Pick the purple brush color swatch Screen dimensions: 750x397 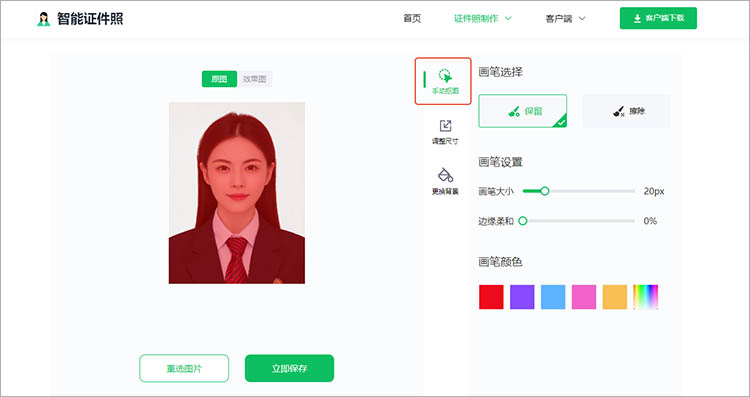click(522, 297)
